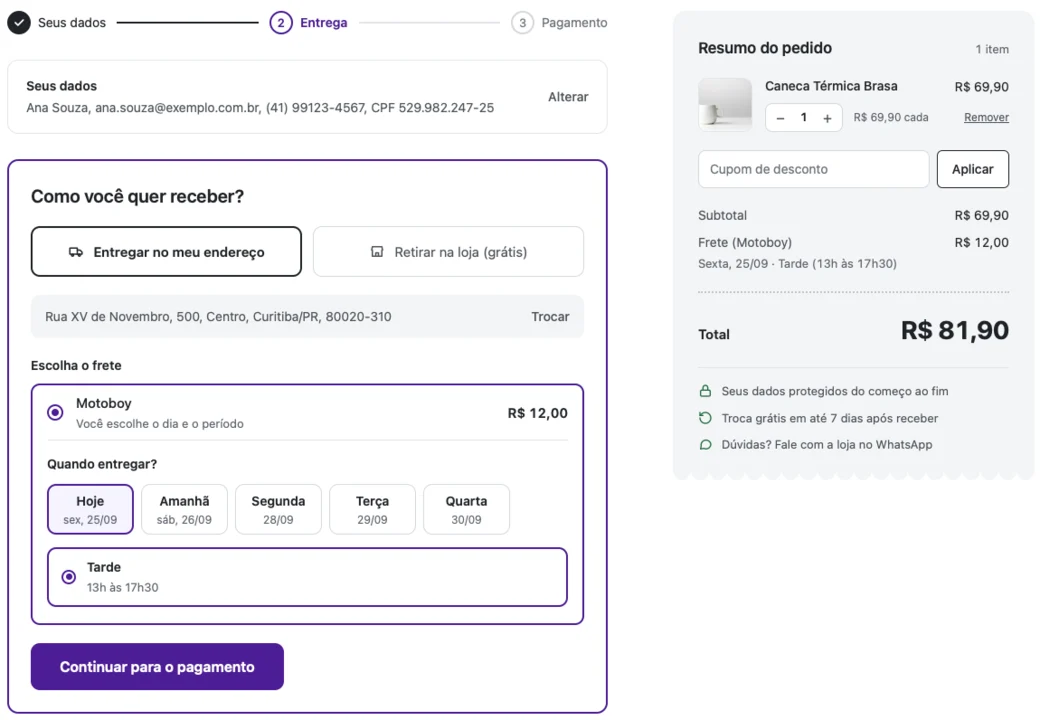The height and width of the screenshot is (720, 1040).
Task: Select Retirar na loja (grátis) option
Action: pyautogui.click(x=448, y=252)
